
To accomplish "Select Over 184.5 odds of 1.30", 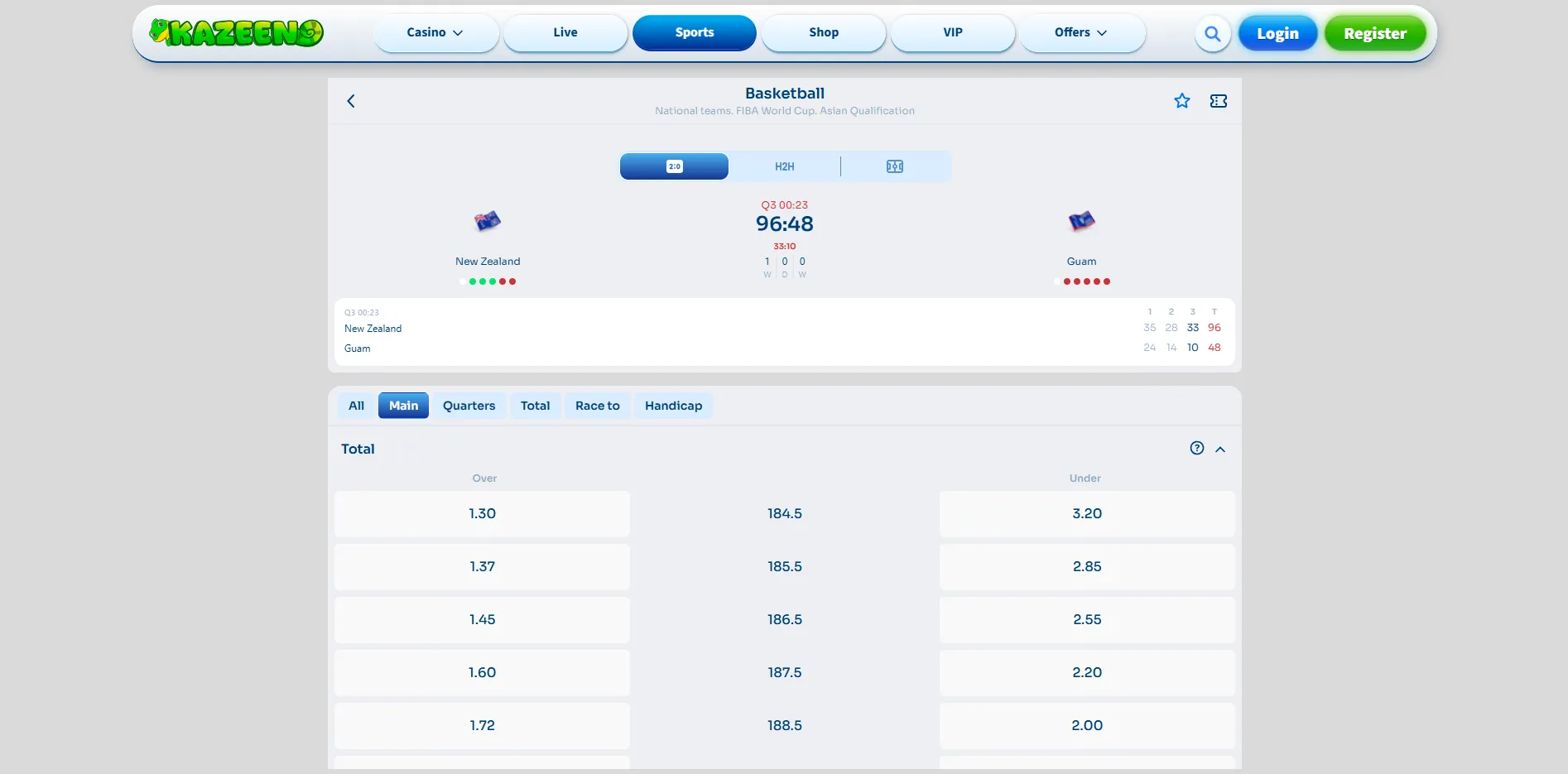I will (x=482, y=513).
